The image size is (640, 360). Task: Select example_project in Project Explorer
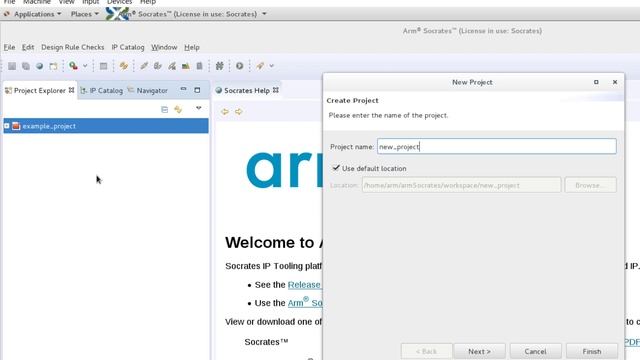(x=106, y=126)
